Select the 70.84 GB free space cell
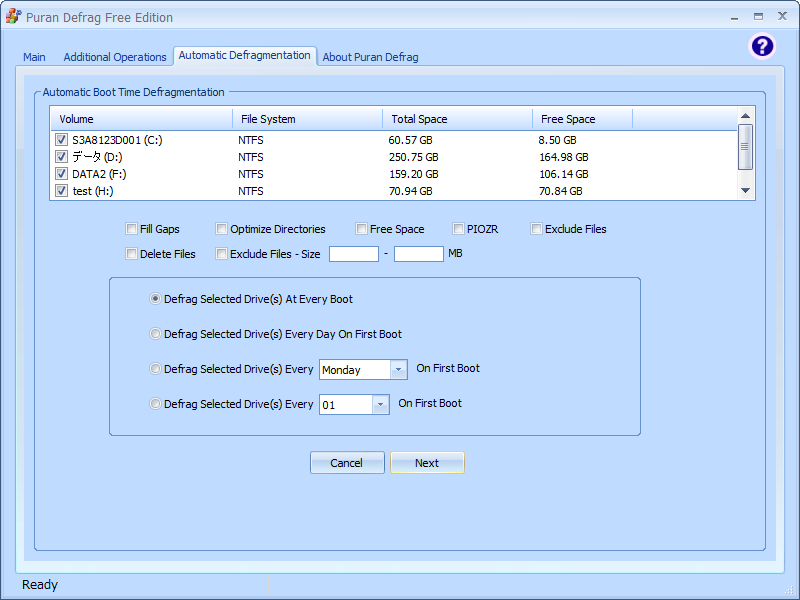This screenshot has width=800, height=600. click(560, 191)
